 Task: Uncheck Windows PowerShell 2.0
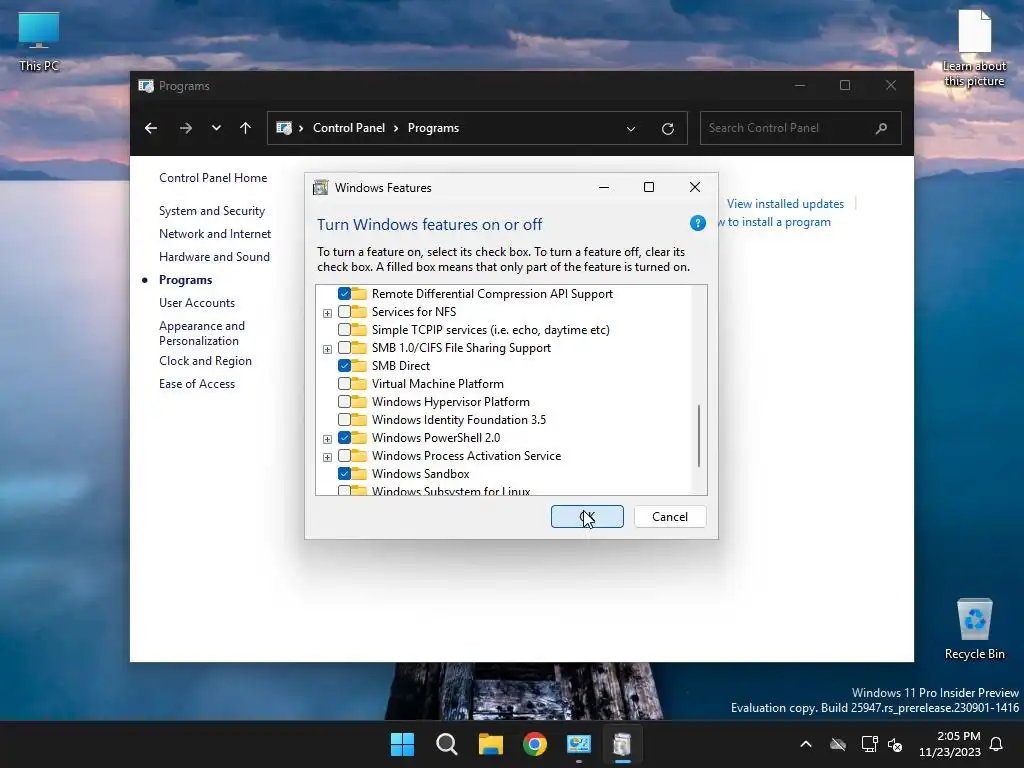344,438
